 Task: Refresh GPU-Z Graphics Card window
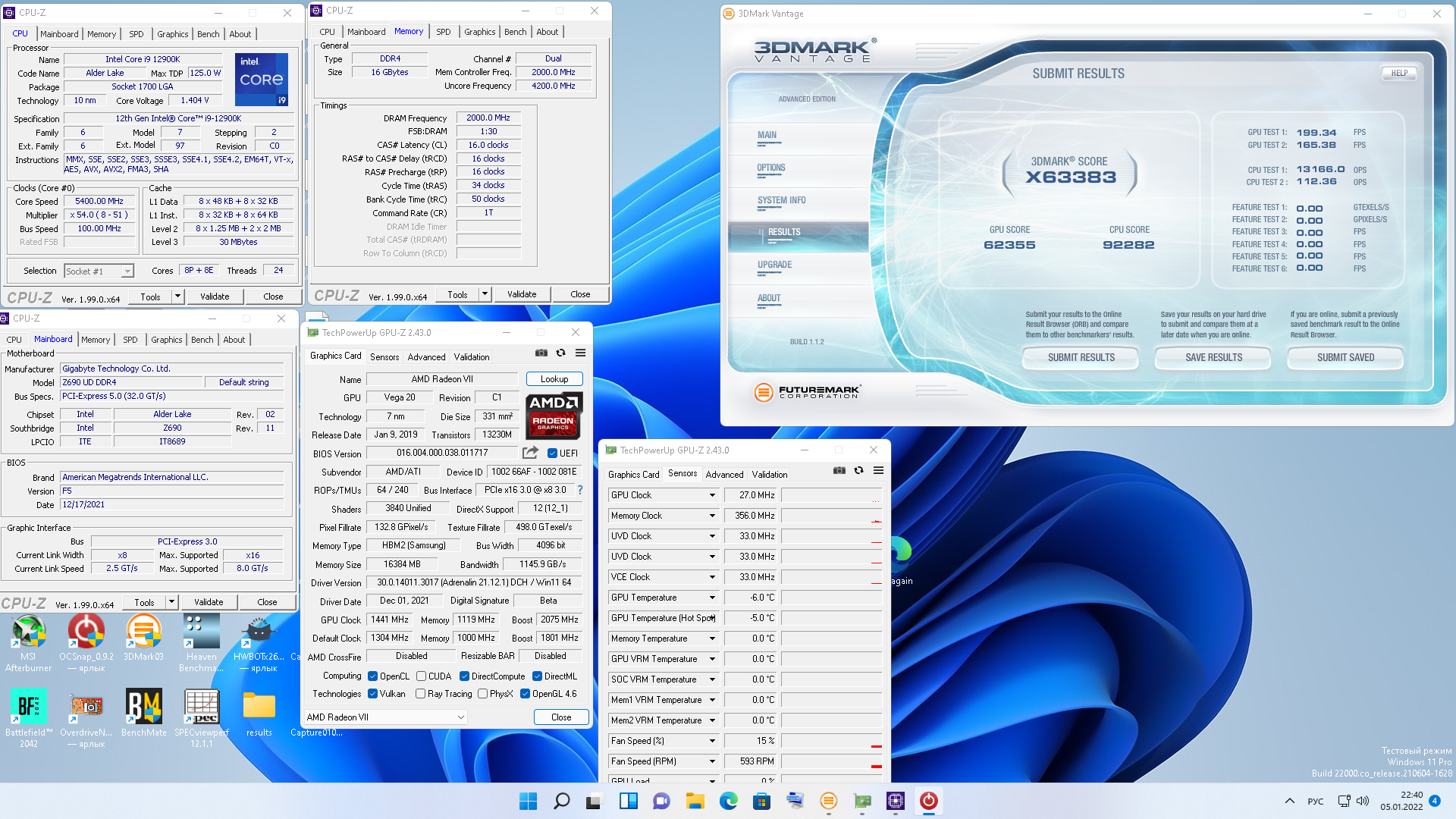click(561, 353)
